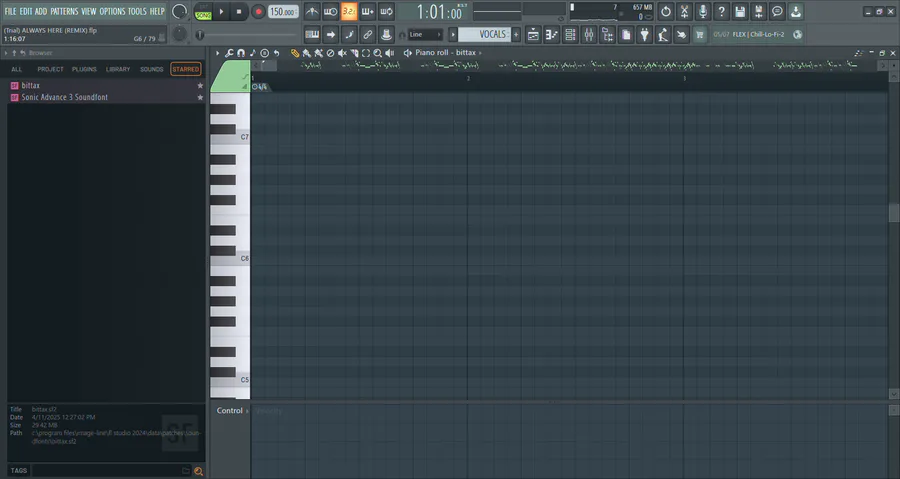Select Sonic Advance 3 Soundfont in browser

click(x=107, y=98)
